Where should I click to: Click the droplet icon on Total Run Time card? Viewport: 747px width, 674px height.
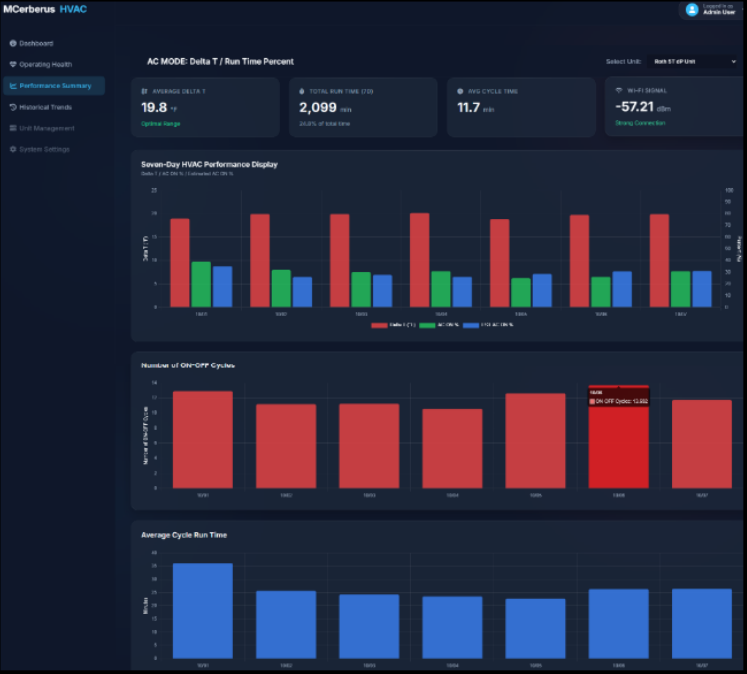pyautogui.click(x=302, y=91)
